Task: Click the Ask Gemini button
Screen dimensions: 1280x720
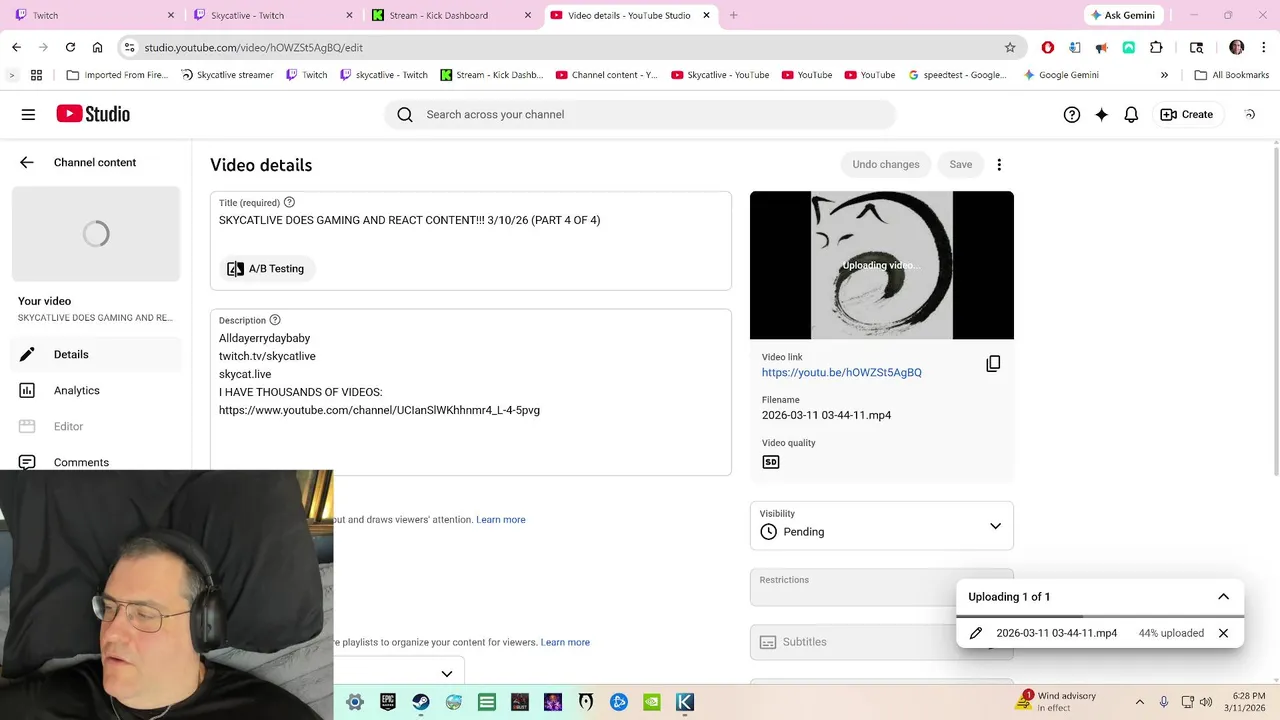Action: (x=1125, y=15)
